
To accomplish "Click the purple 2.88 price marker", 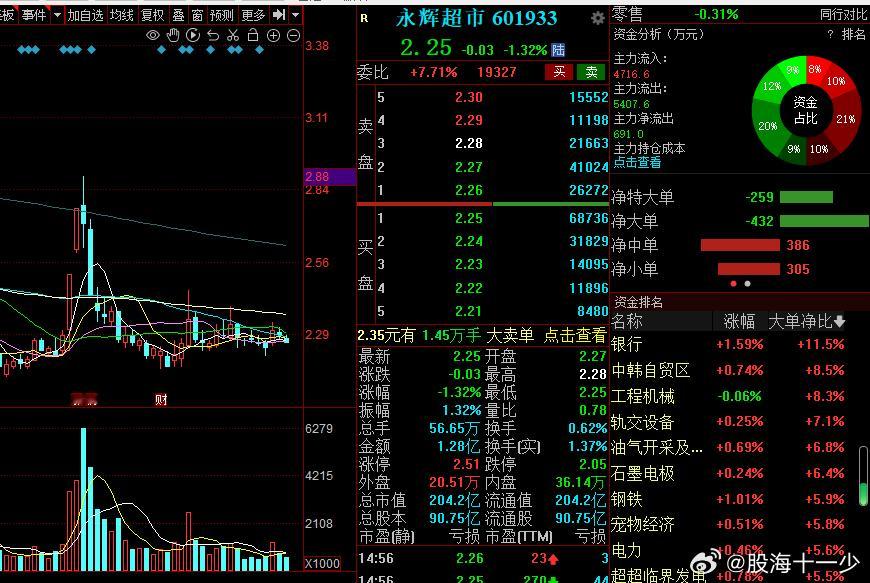I will point(330,176).
